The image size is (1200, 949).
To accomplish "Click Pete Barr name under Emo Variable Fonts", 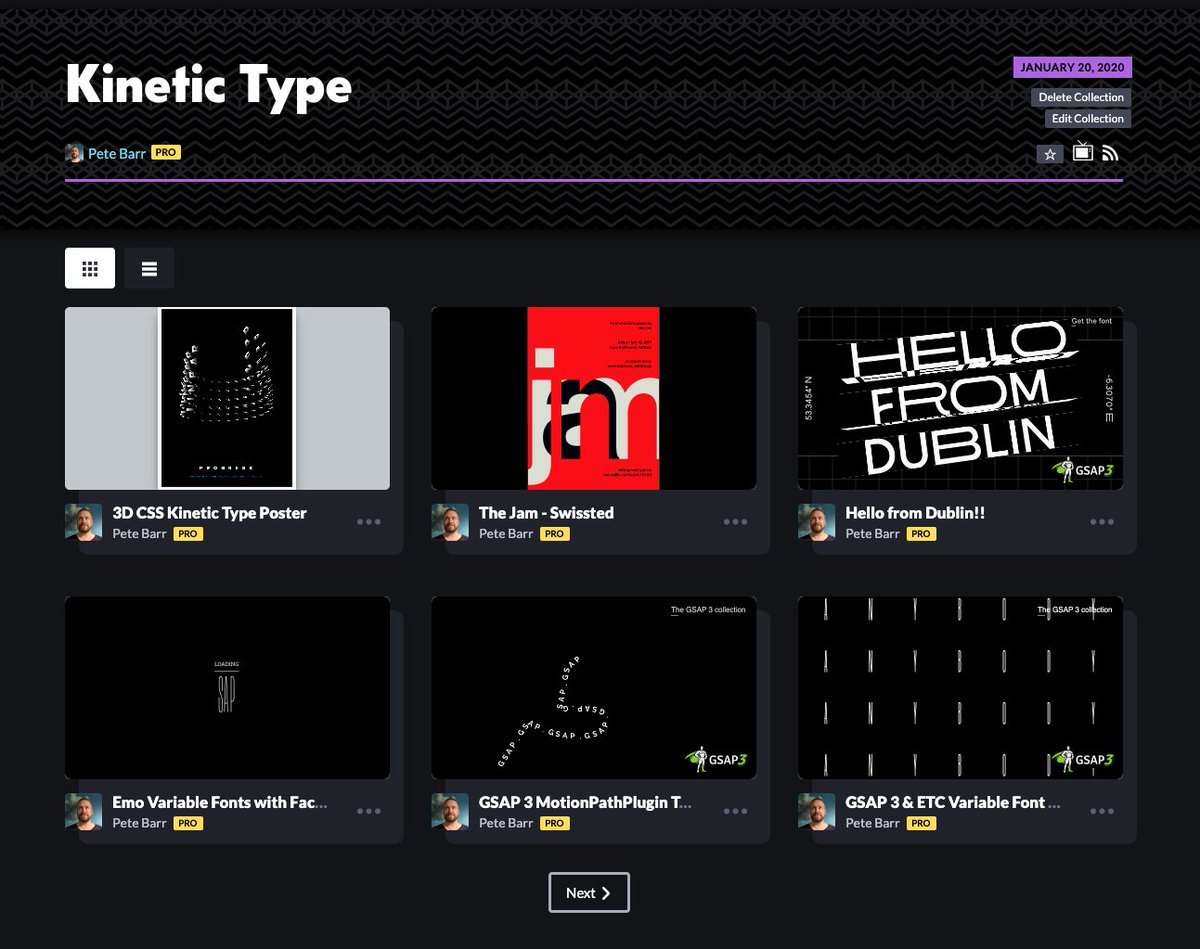I will (x=139, y=823).
